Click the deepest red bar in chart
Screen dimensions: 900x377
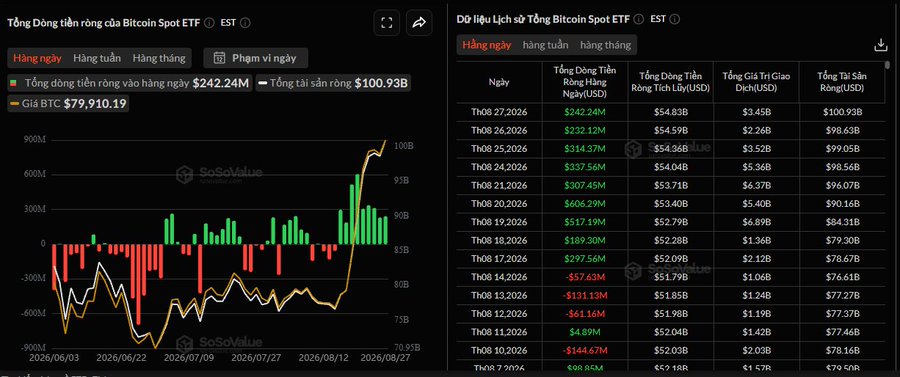point(138,284)
